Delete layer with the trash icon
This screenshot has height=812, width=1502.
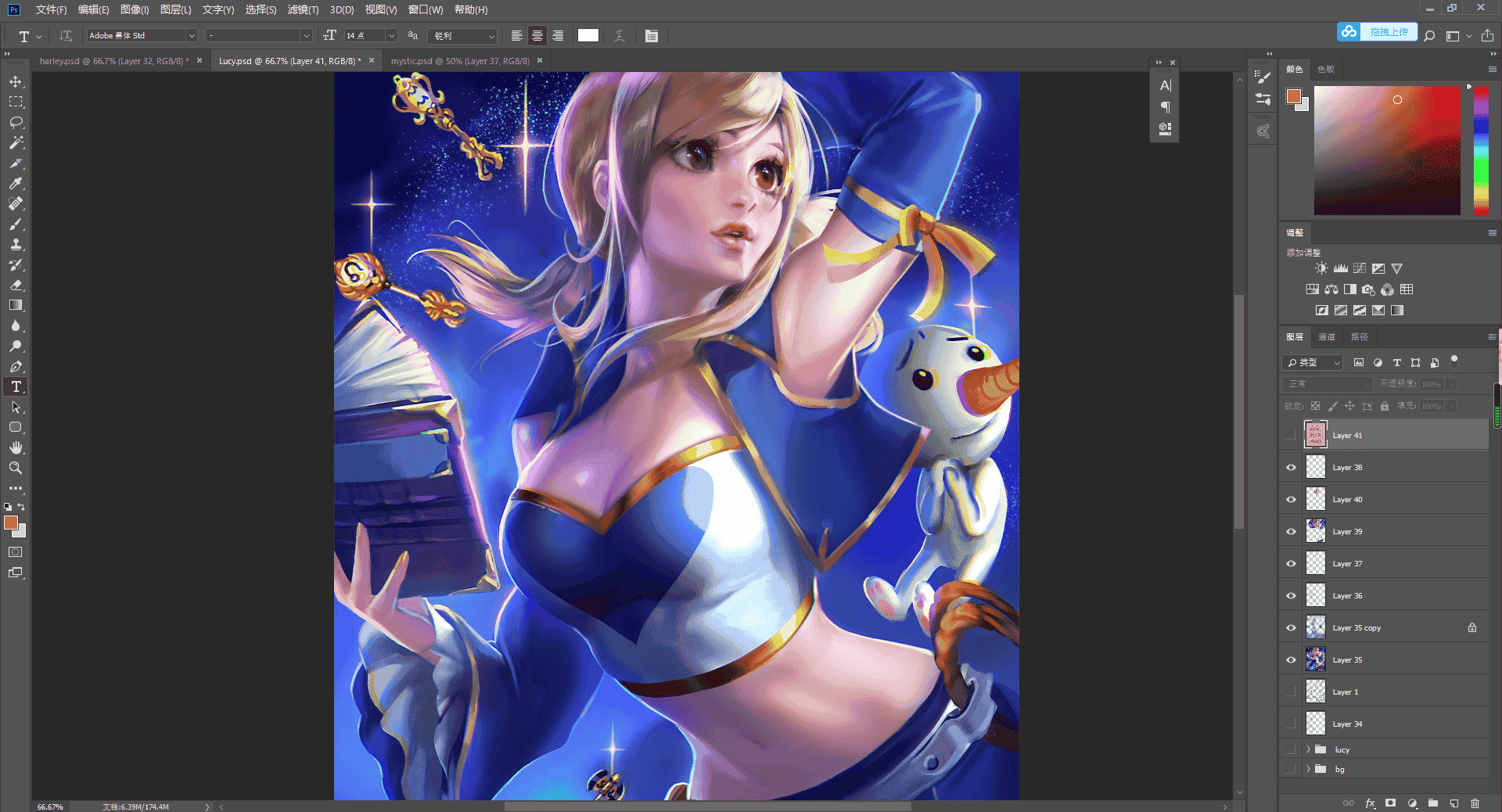1475,803
